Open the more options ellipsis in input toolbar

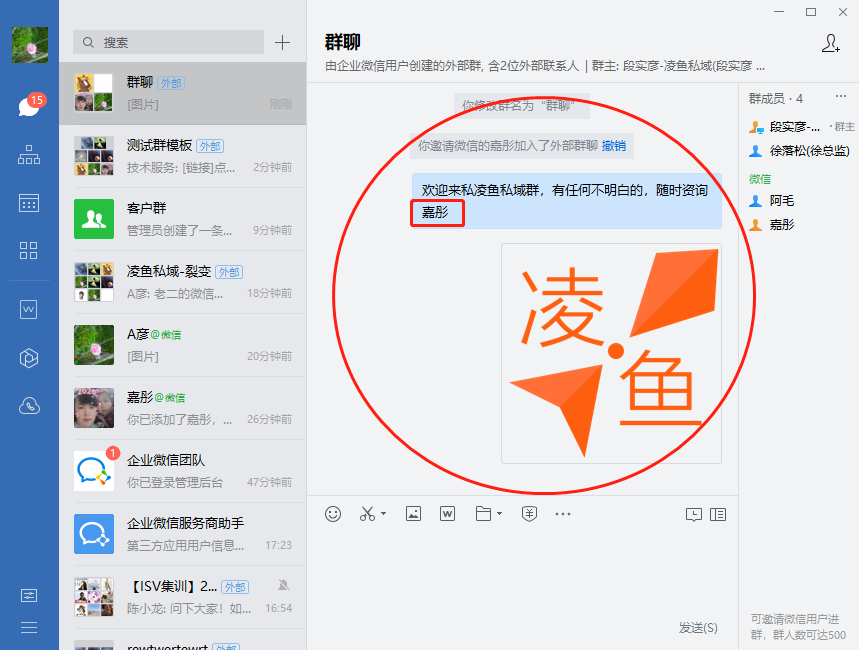click(x=563, y=514)
